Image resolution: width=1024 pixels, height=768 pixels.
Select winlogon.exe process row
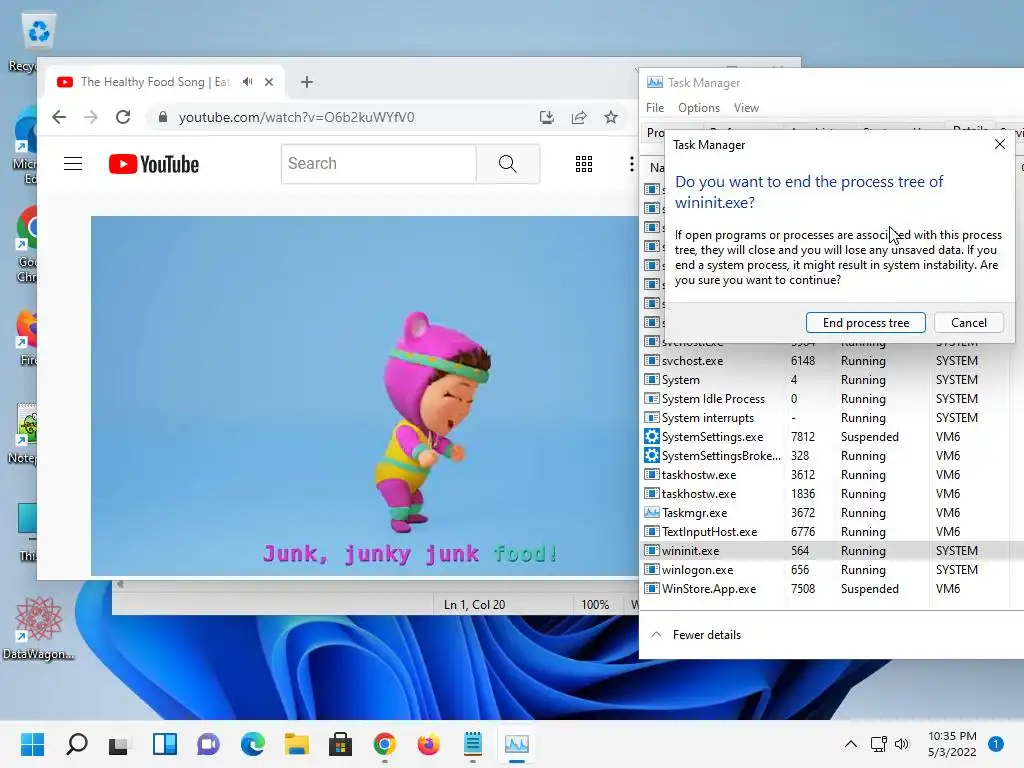click(x=831, y=569)
